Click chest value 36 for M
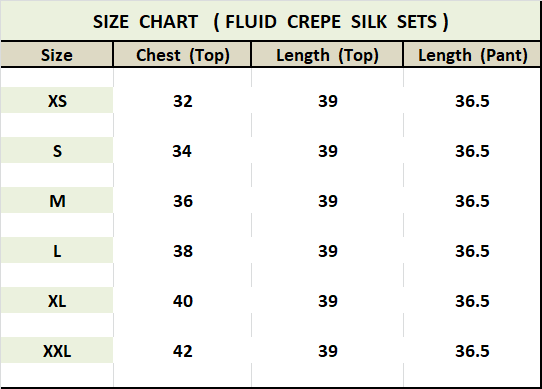Viewport: 542px width, 389px height. pos(183,201)
